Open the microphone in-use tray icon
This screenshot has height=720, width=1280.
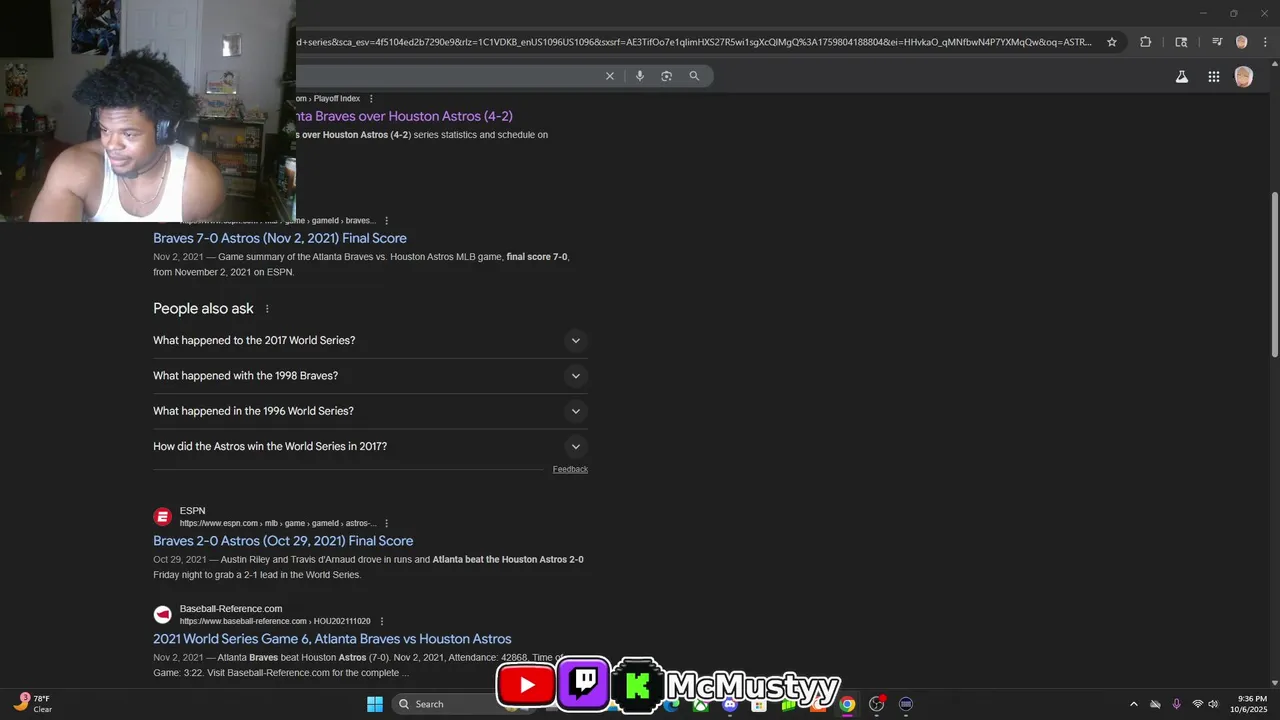(1176, 704)
